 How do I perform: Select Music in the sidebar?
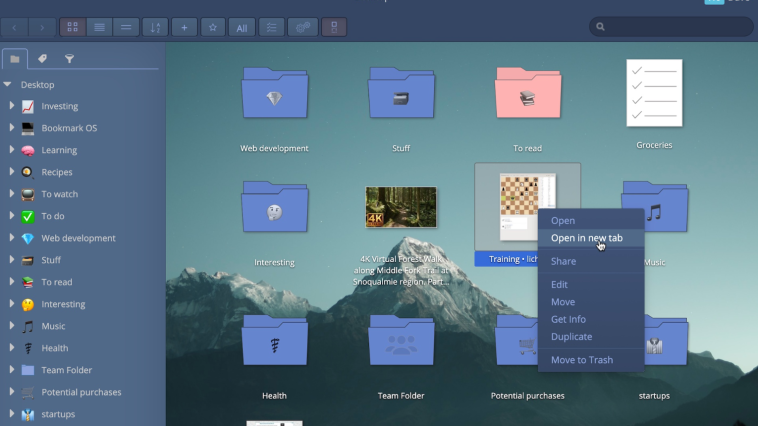[53, 326]
